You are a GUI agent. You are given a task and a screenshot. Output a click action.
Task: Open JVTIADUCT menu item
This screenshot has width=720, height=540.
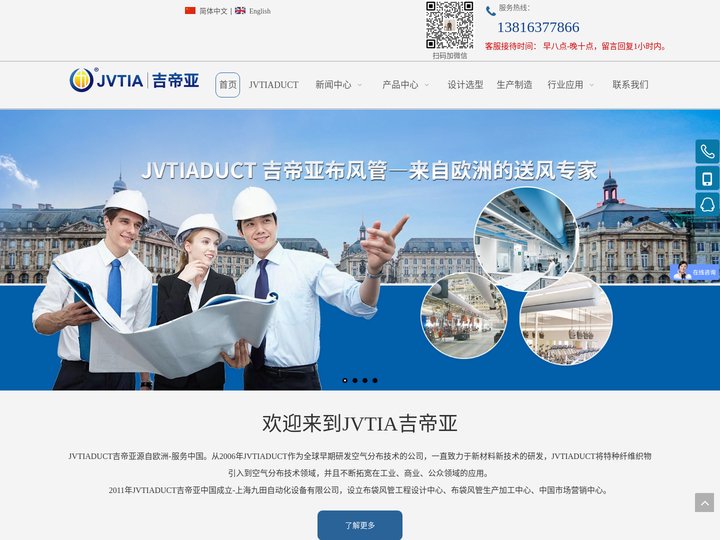click(x=274, y=84)
